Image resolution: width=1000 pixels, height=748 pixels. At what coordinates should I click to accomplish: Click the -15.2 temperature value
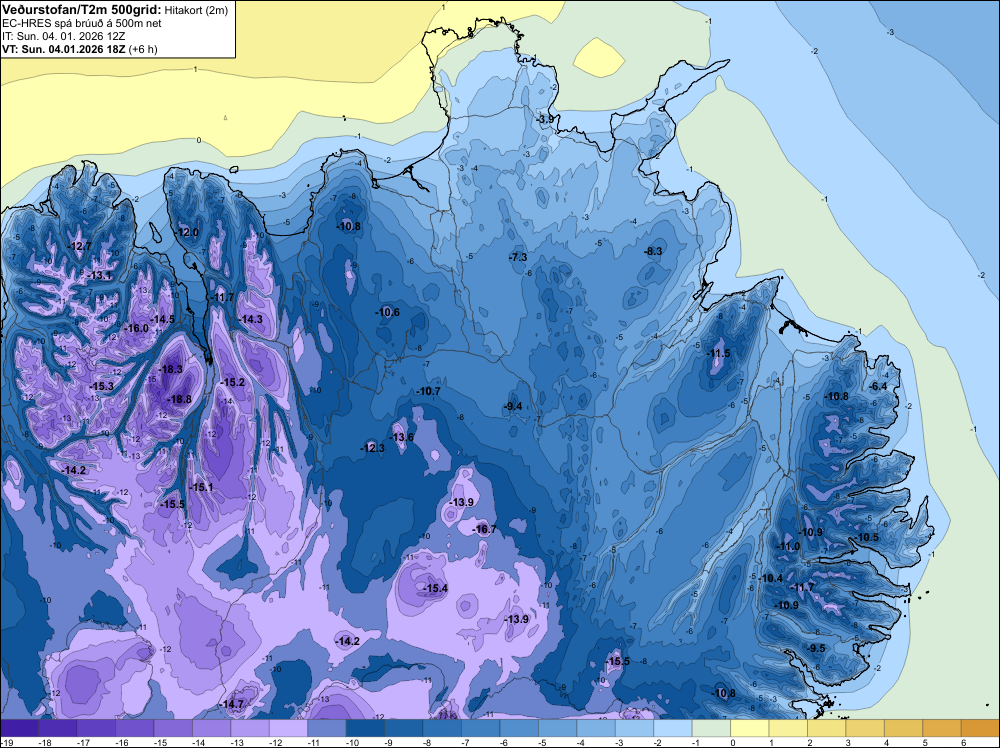pos(233,382)
